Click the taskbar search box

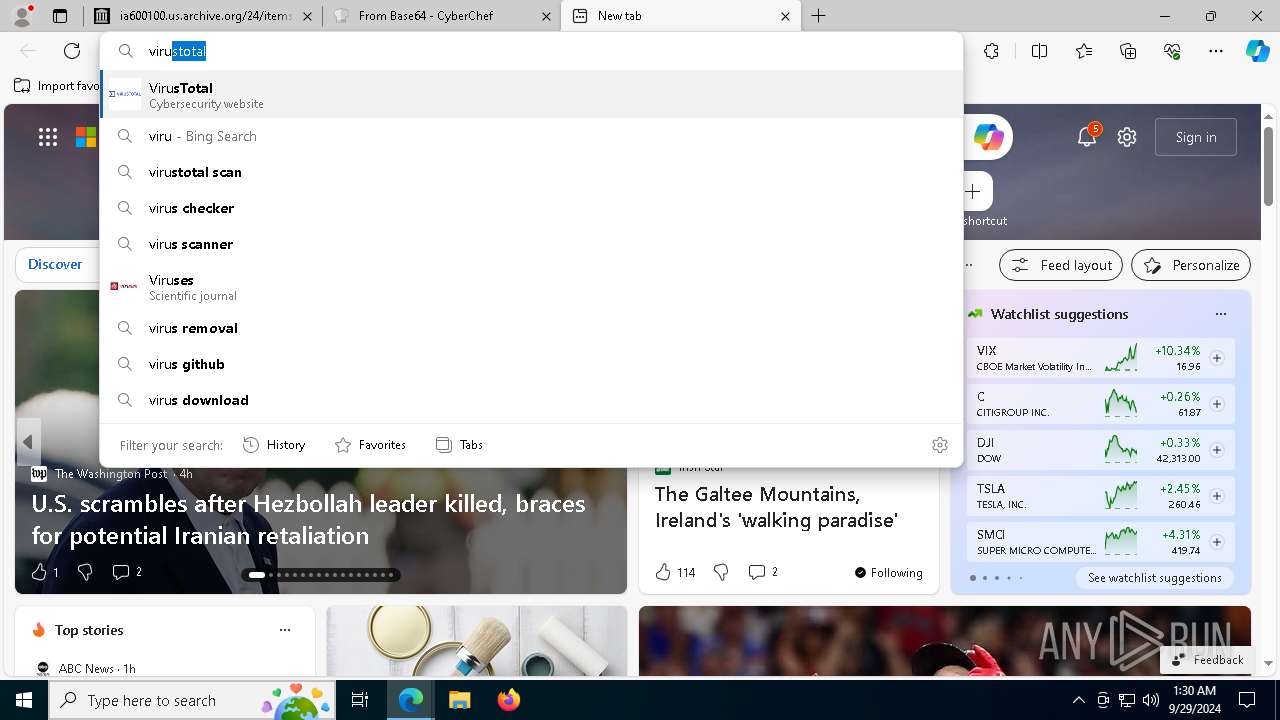193,700
